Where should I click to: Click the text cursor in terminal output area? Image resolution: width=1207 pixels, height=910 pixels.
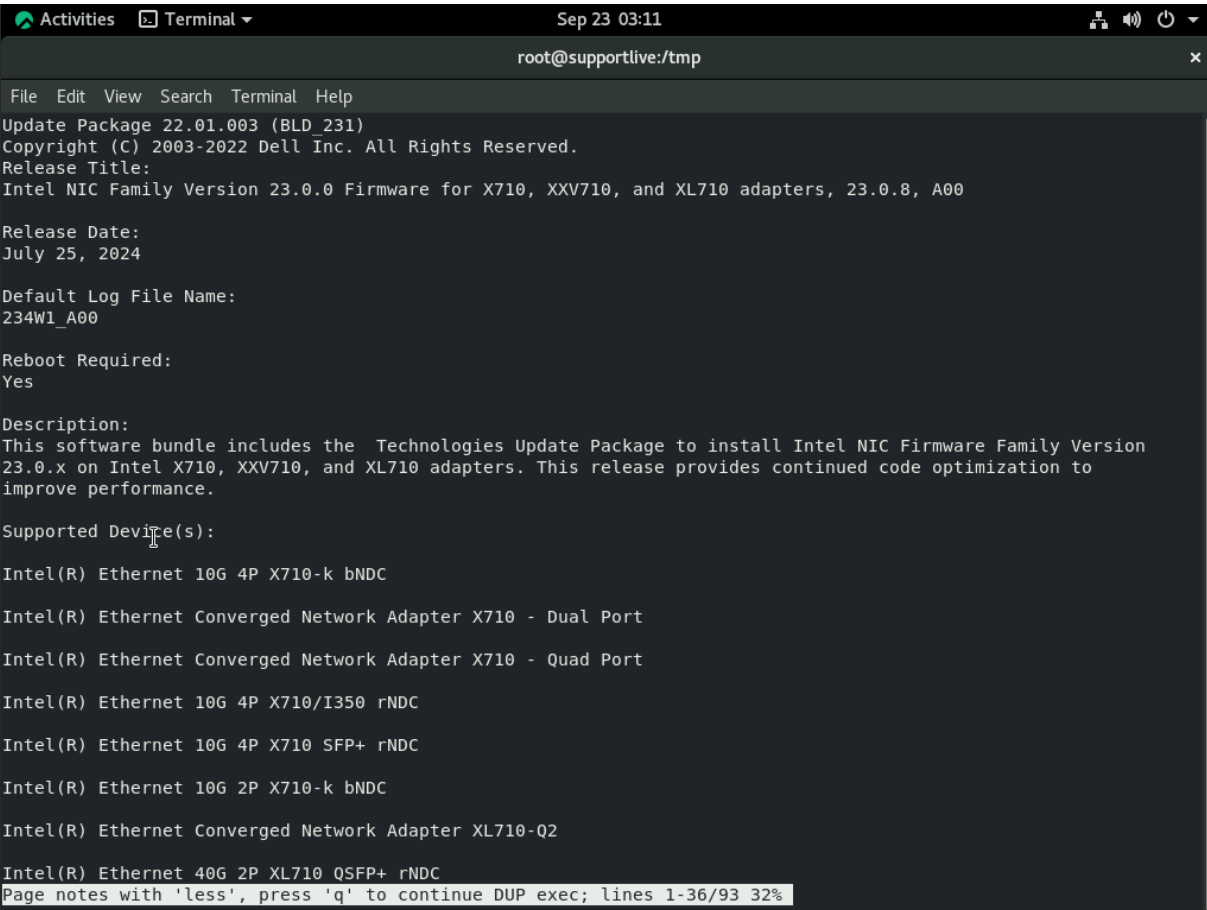[152, 539]
